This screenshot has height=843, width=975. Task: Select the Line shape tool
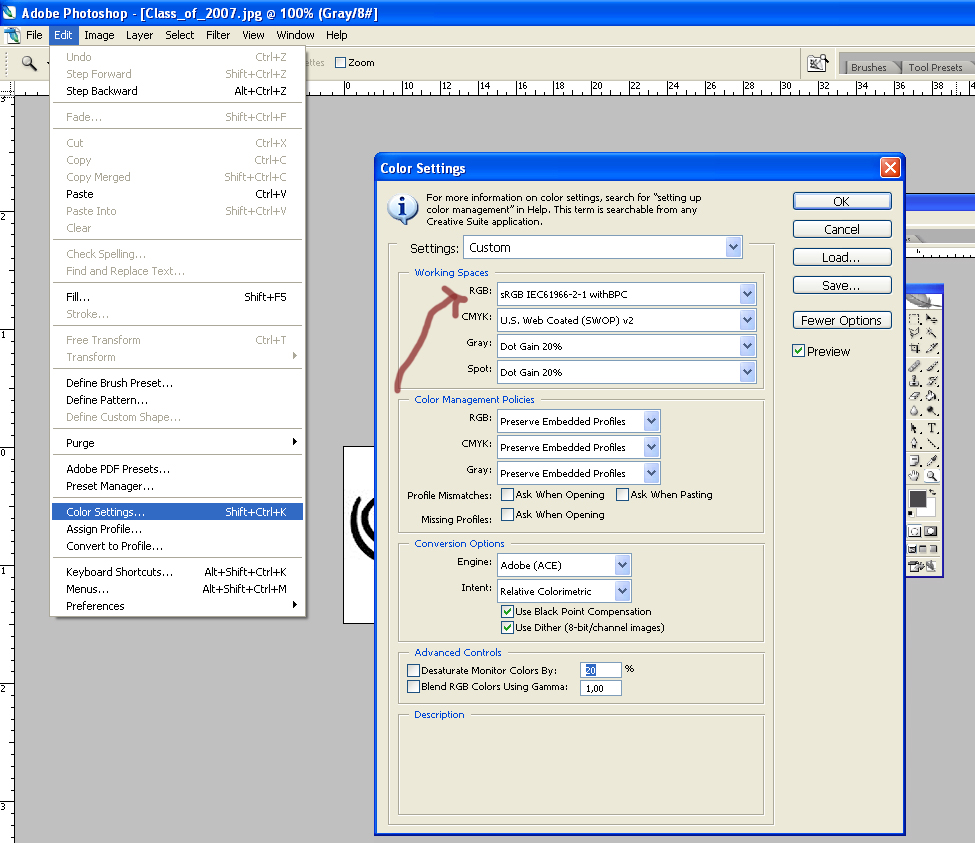click(931, 444)
